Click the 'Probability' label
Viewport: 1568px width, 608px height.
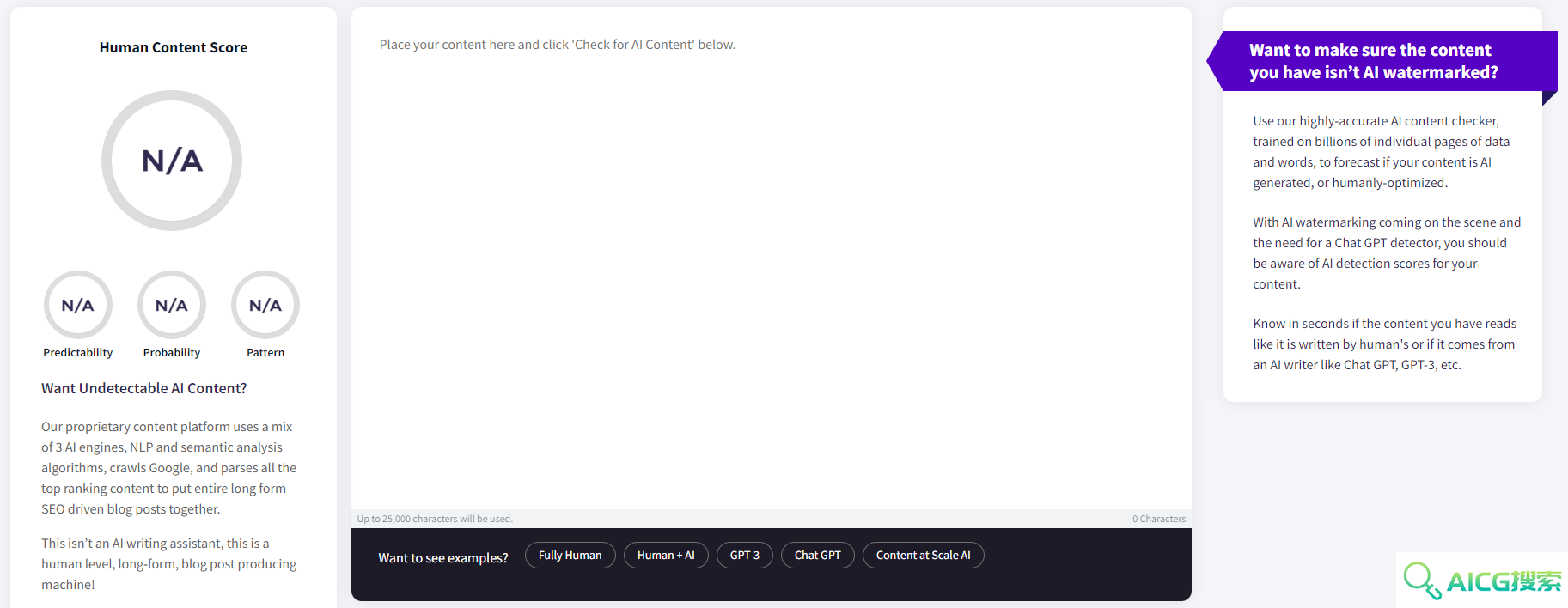172,352
